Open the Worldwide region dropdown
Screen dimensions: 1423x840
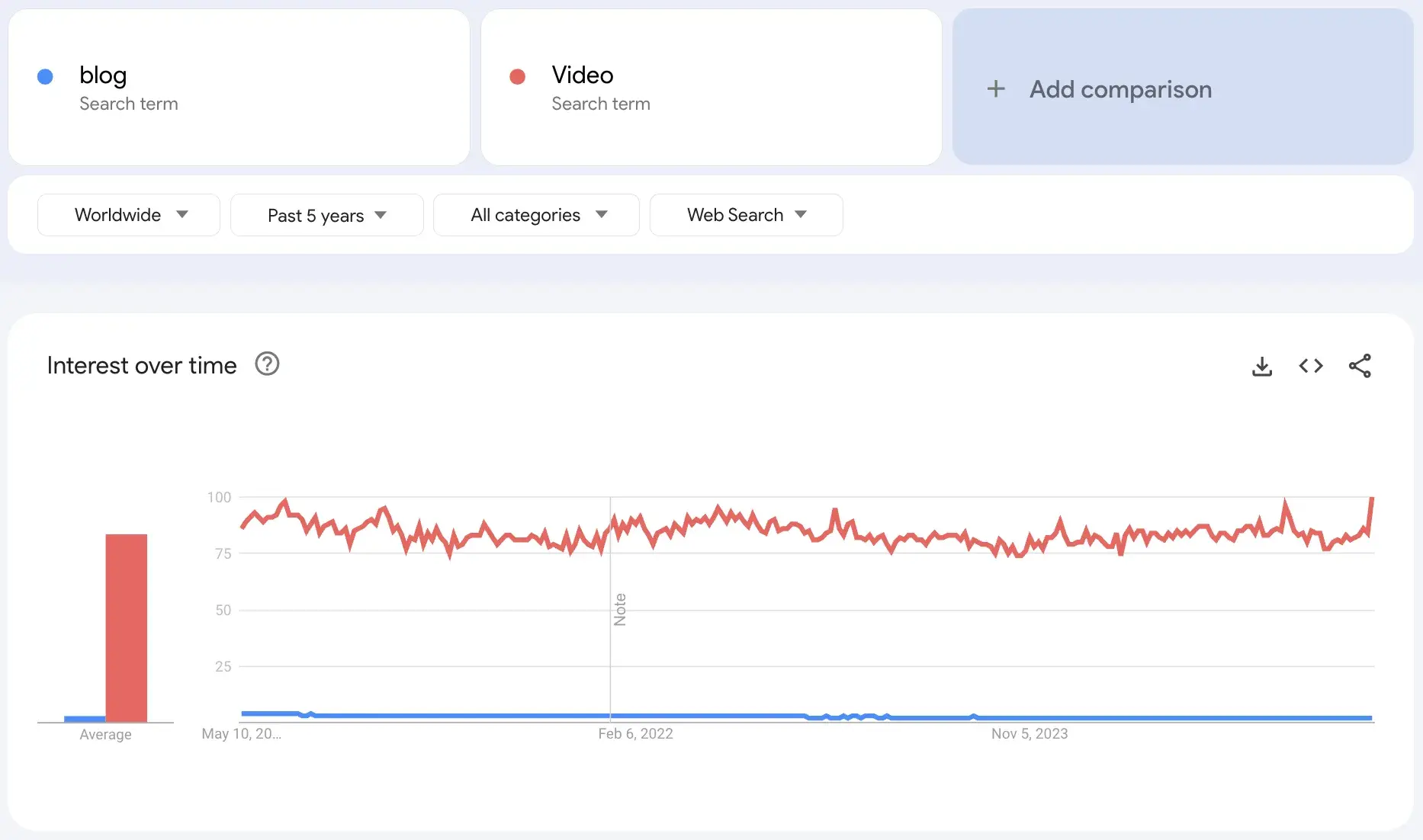[x=129, y=215]
